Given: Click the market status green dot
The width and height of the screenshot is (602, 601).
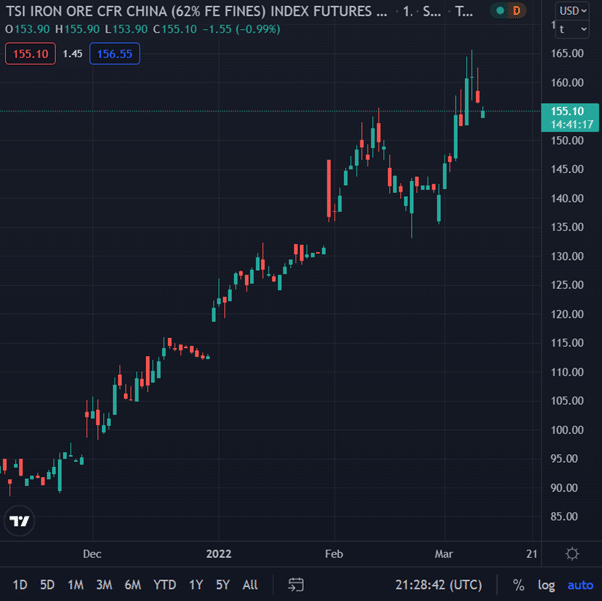Looking at the screenshot, I should point(500,11).
